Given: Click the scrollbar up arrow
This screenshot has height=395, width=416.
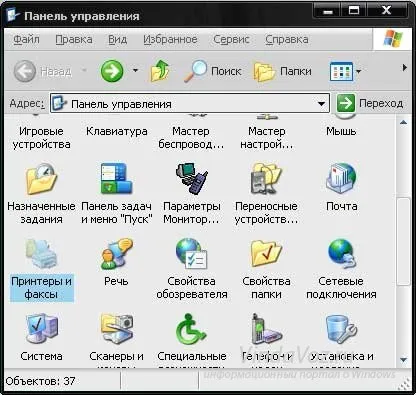Looking at the screenshot, I should (x=404, y=123).
